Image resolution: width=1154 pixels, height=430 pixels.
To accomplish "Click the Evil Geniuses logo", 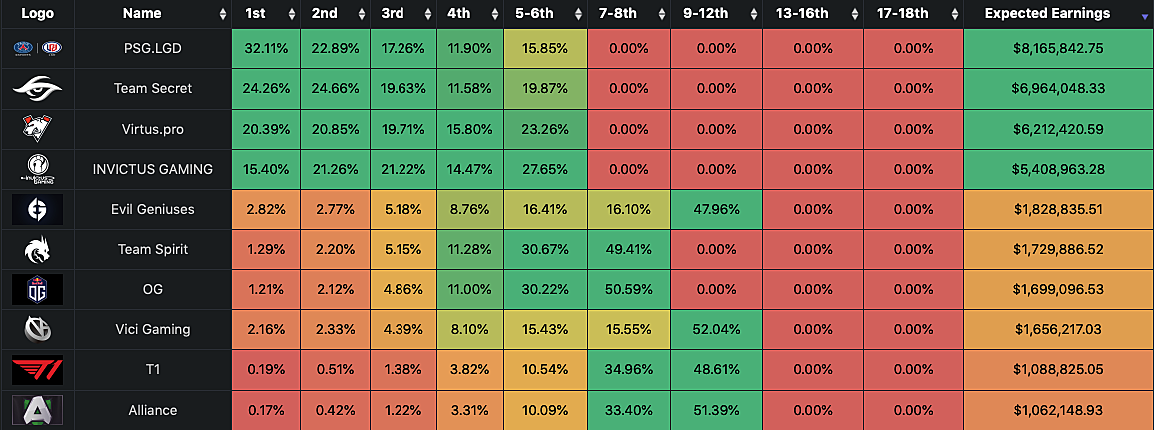I will click(36, 209).
